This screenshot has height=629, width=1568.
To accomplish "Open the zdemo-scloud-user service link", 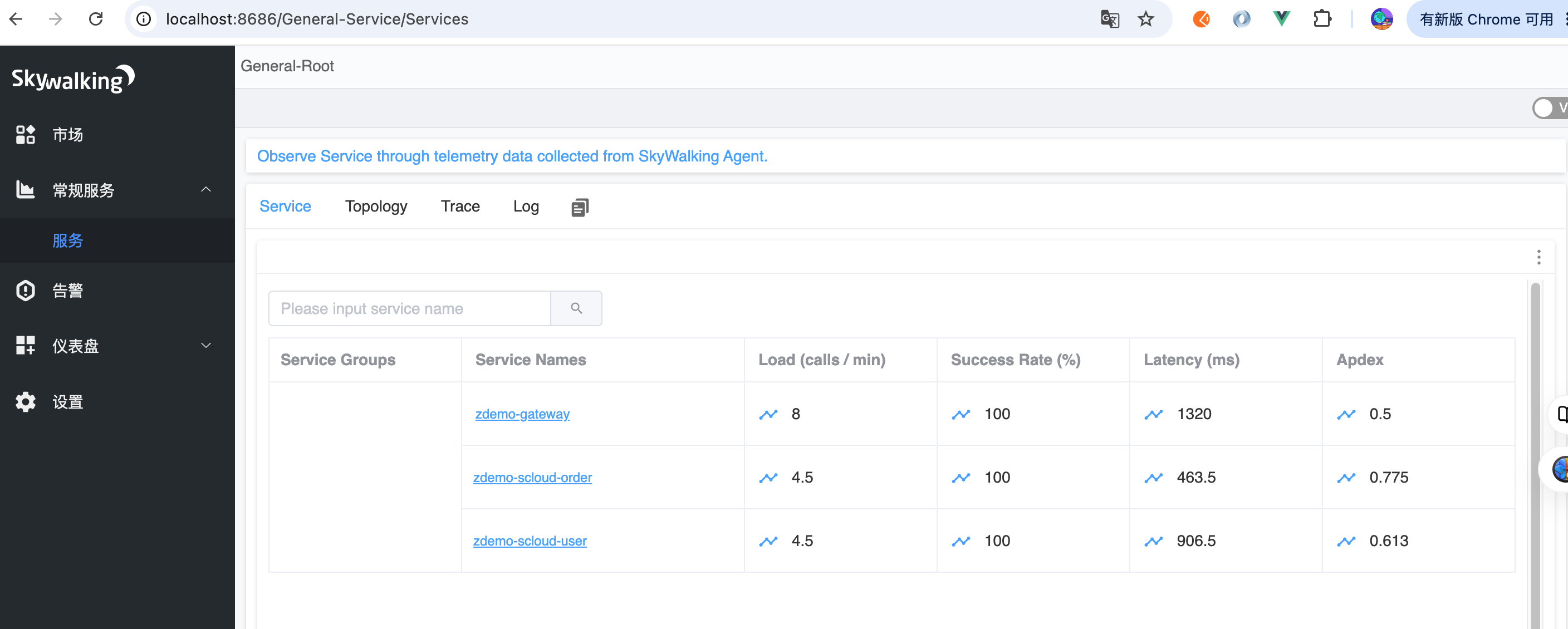I will coord(530,541).
